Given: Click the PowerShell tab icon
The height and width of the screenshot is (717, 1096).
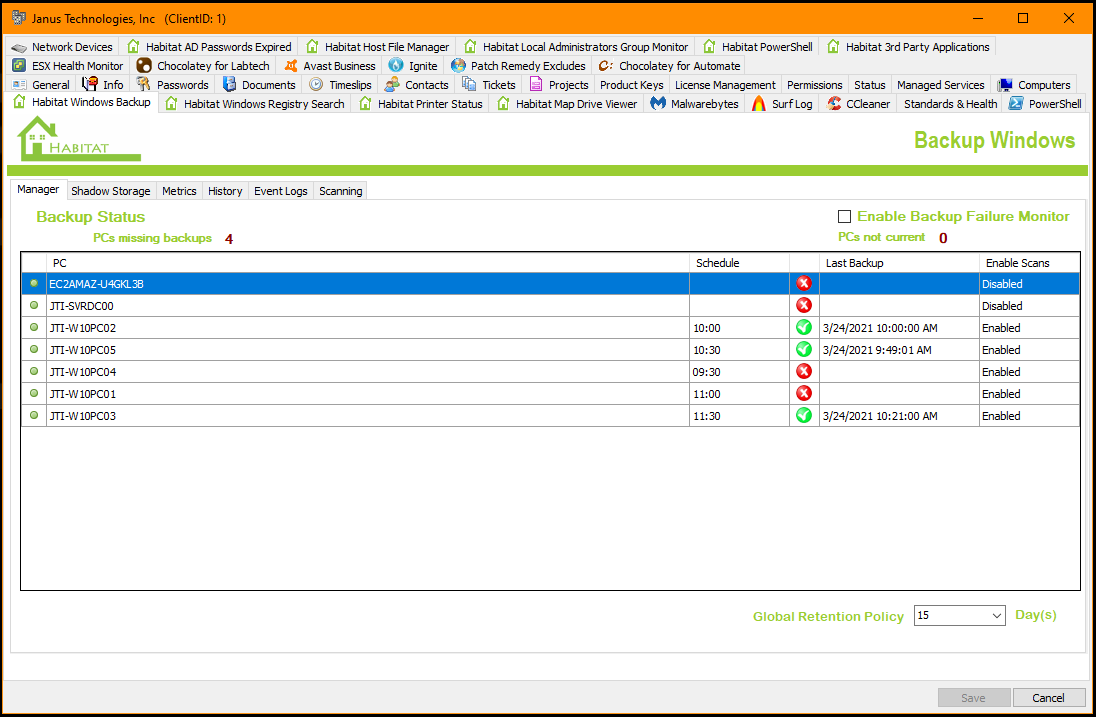Looking at the screenshot, I should 1016,104.
